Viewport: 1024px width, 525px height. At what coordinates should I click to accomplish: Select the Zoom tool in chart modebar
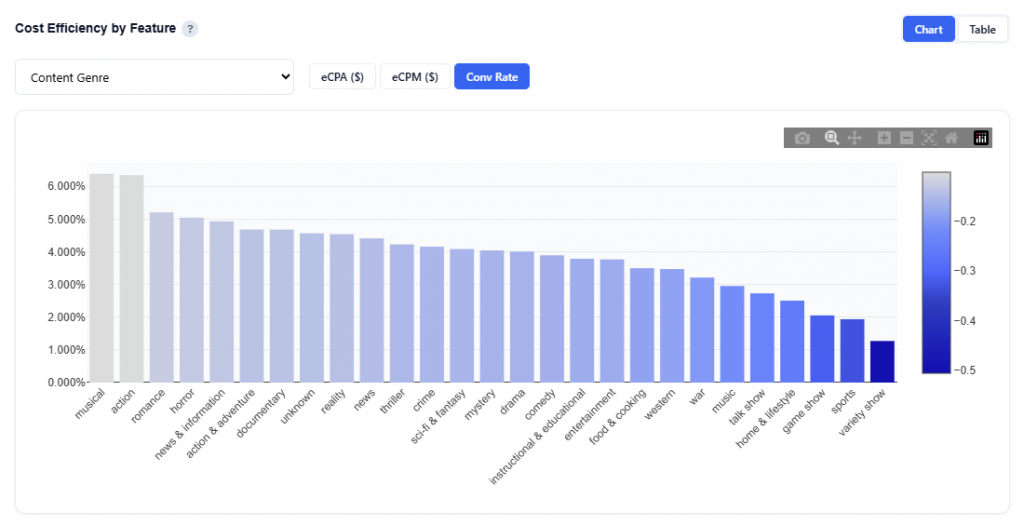[x=831, y=138]
